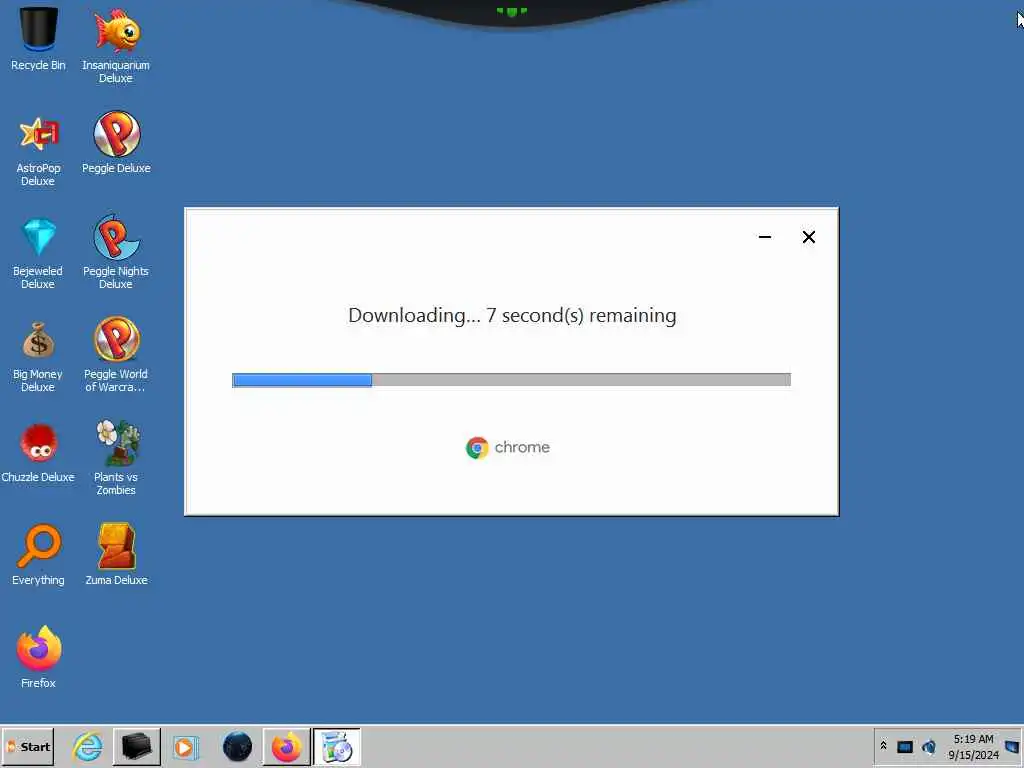Click the dark globe taskbar icon

pos(237,746)
